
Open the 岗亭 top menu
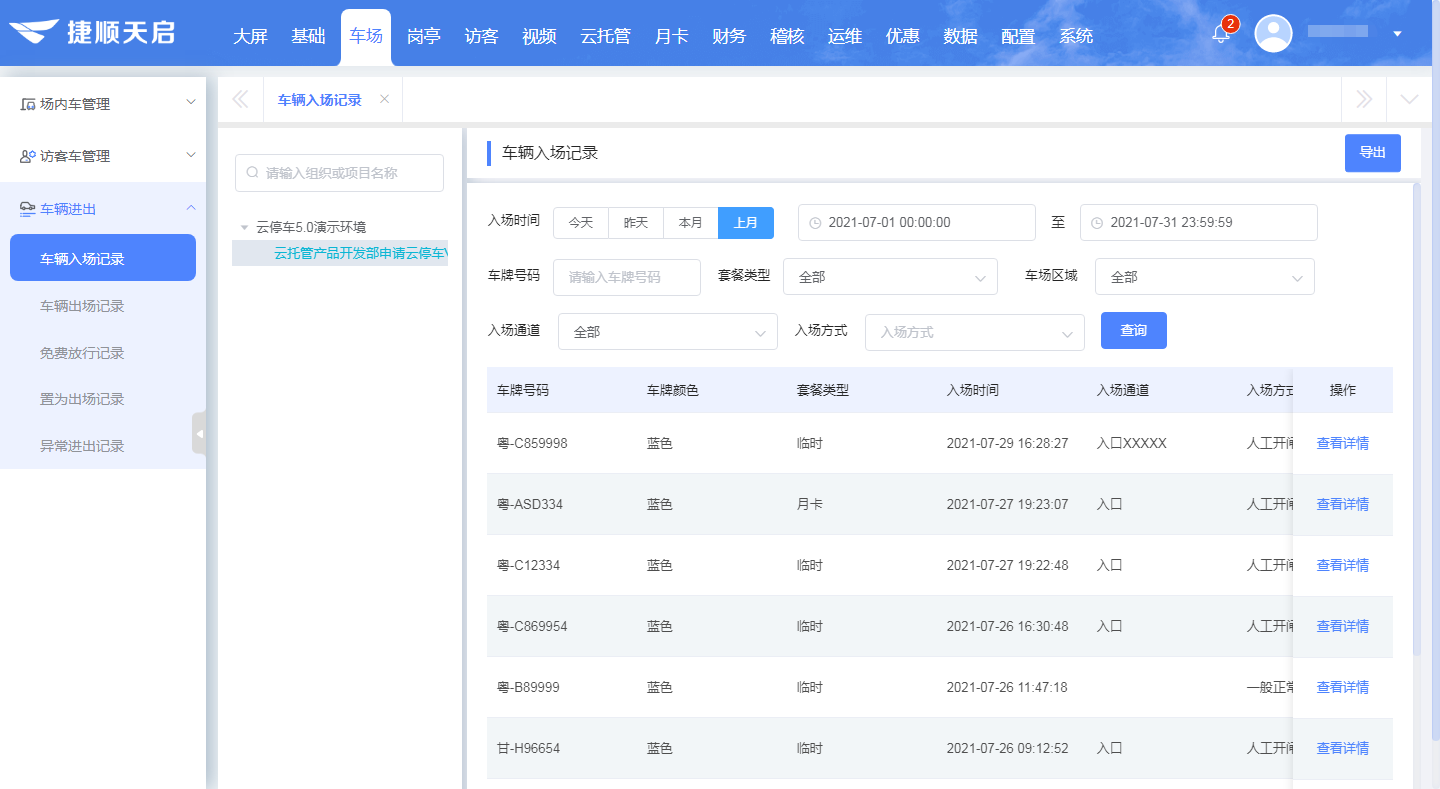point(424,37)
